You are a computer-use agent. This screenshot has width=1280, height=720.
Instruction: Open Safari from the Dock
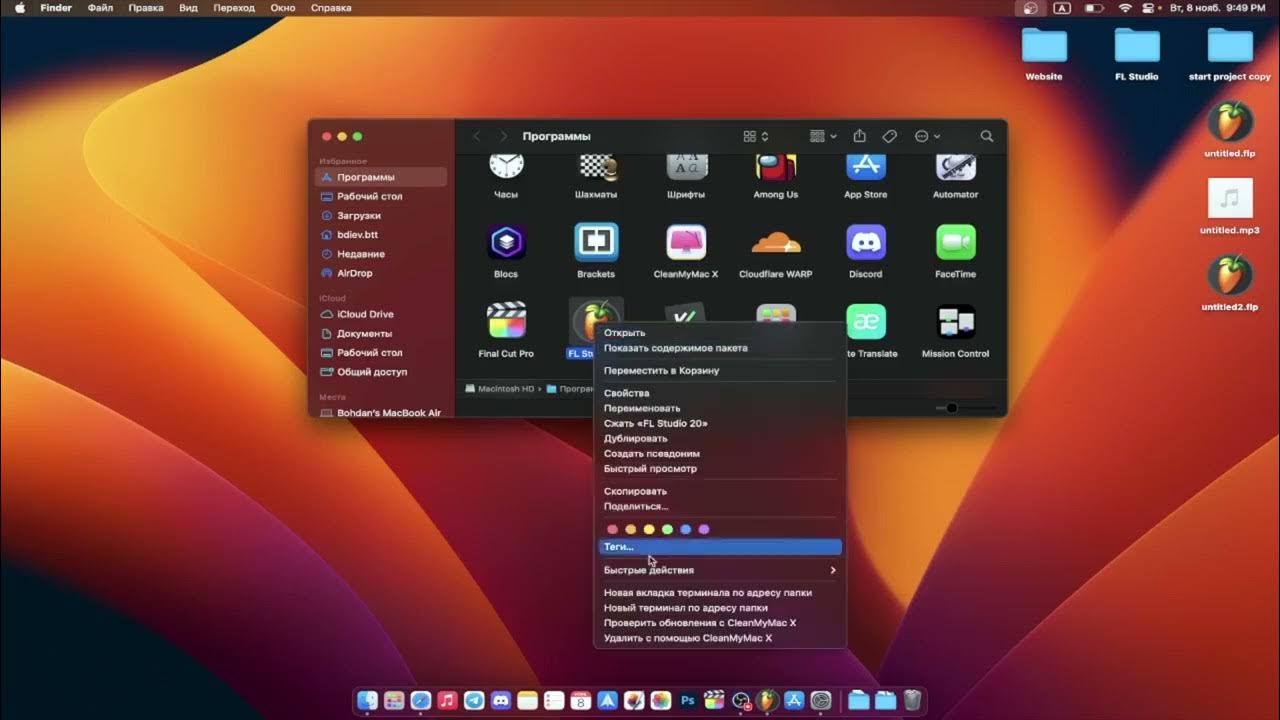pyautogui.click(x=421, y=701)
